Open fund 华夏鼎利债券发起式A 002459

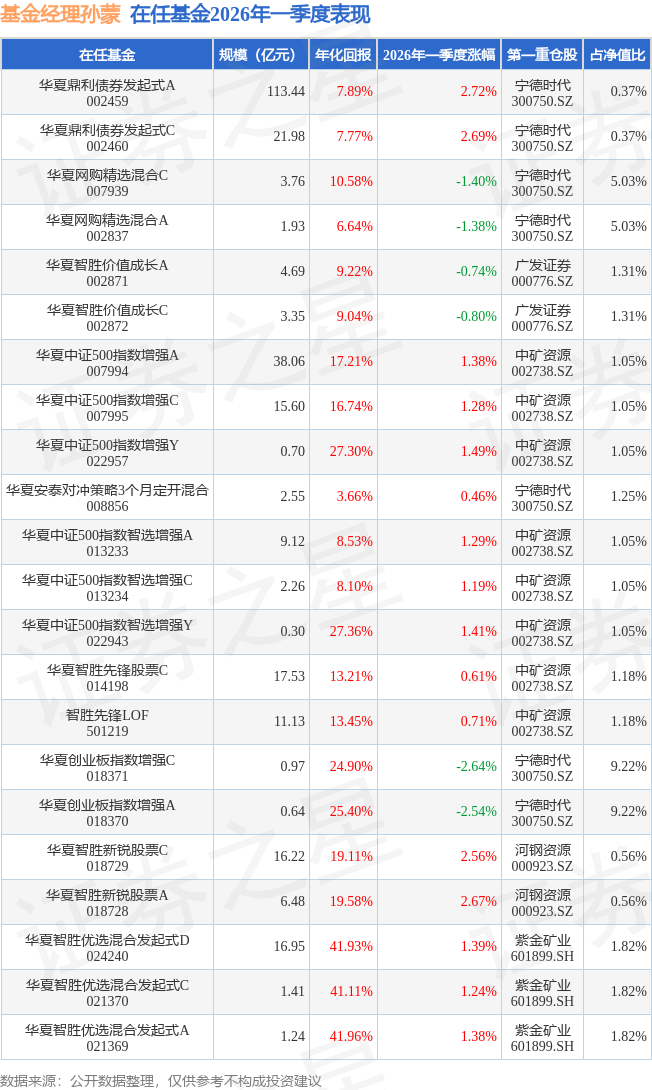(x=107, y=92)
